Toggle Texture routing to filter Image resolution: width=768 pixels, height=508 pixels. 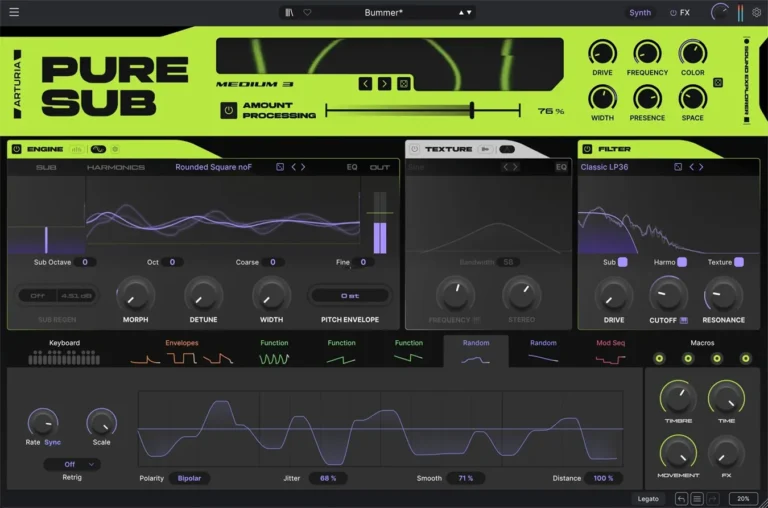click(739, 262)
